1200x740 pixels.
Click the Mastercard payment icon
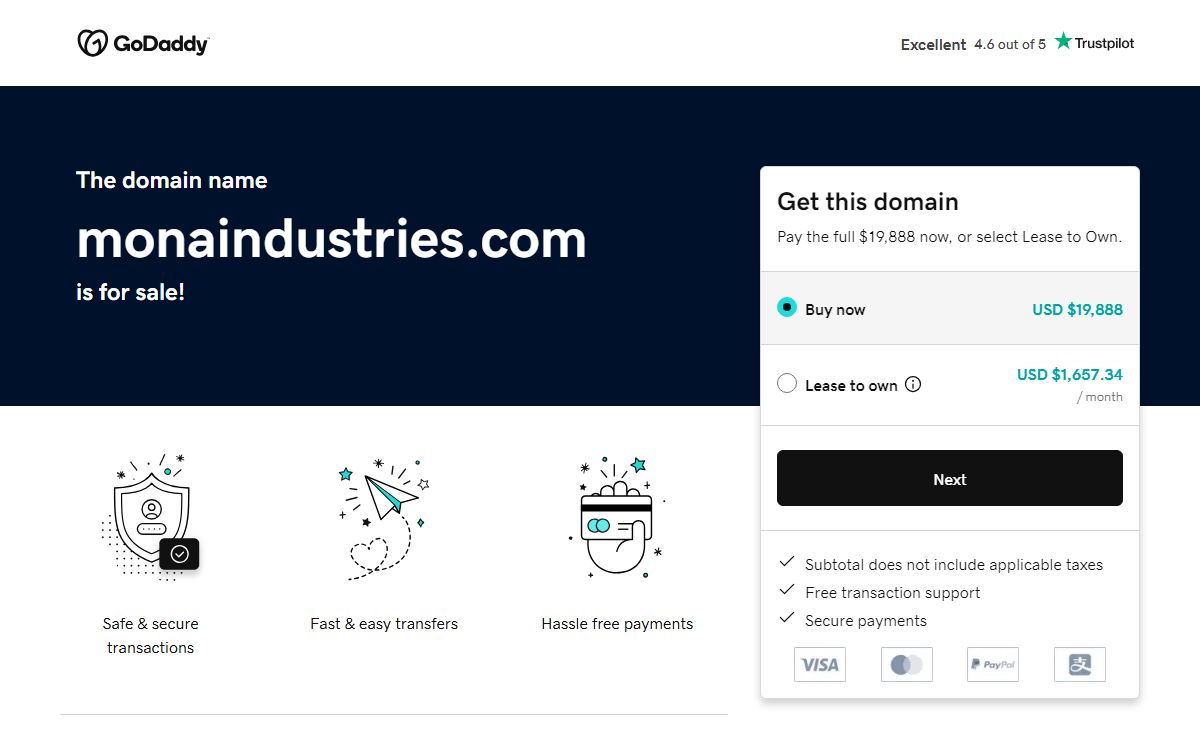pos(907,664)
